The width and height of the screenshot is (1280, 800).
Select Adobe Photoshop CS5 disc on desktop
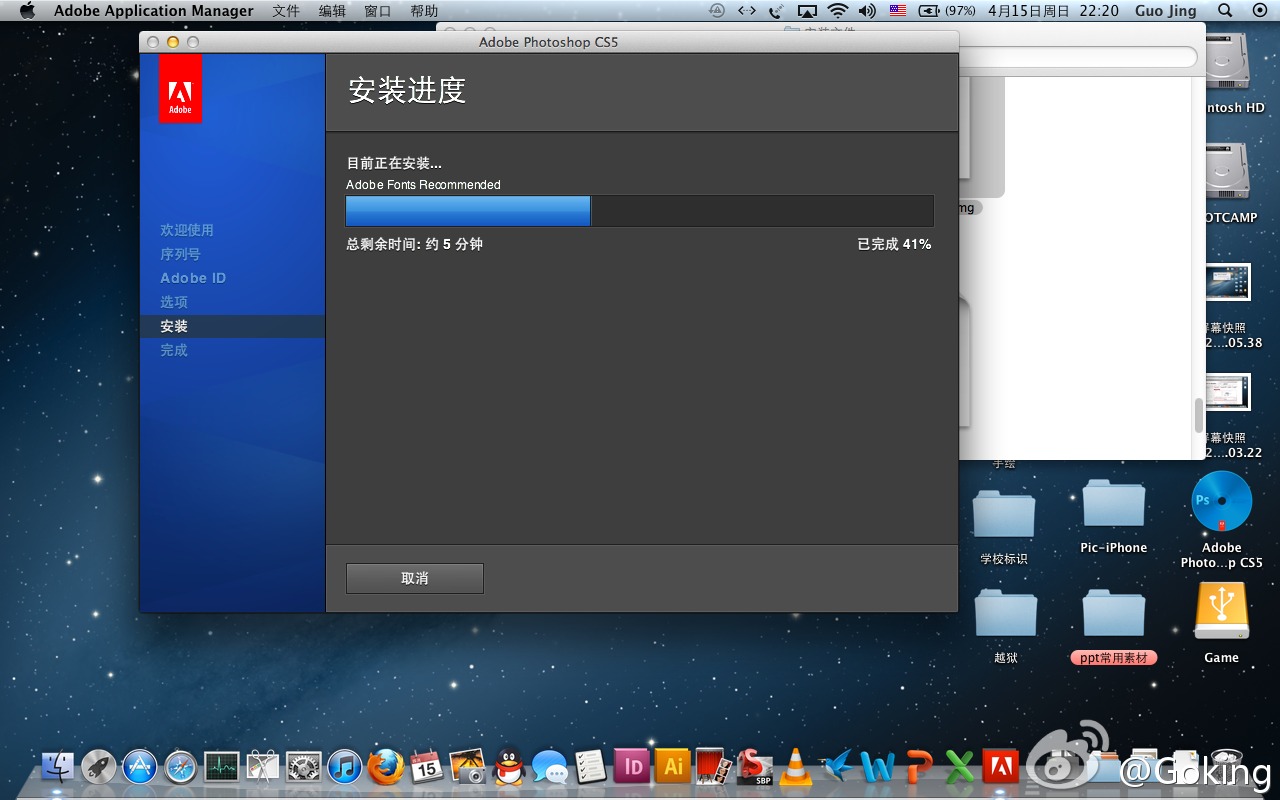[1222, 502]
